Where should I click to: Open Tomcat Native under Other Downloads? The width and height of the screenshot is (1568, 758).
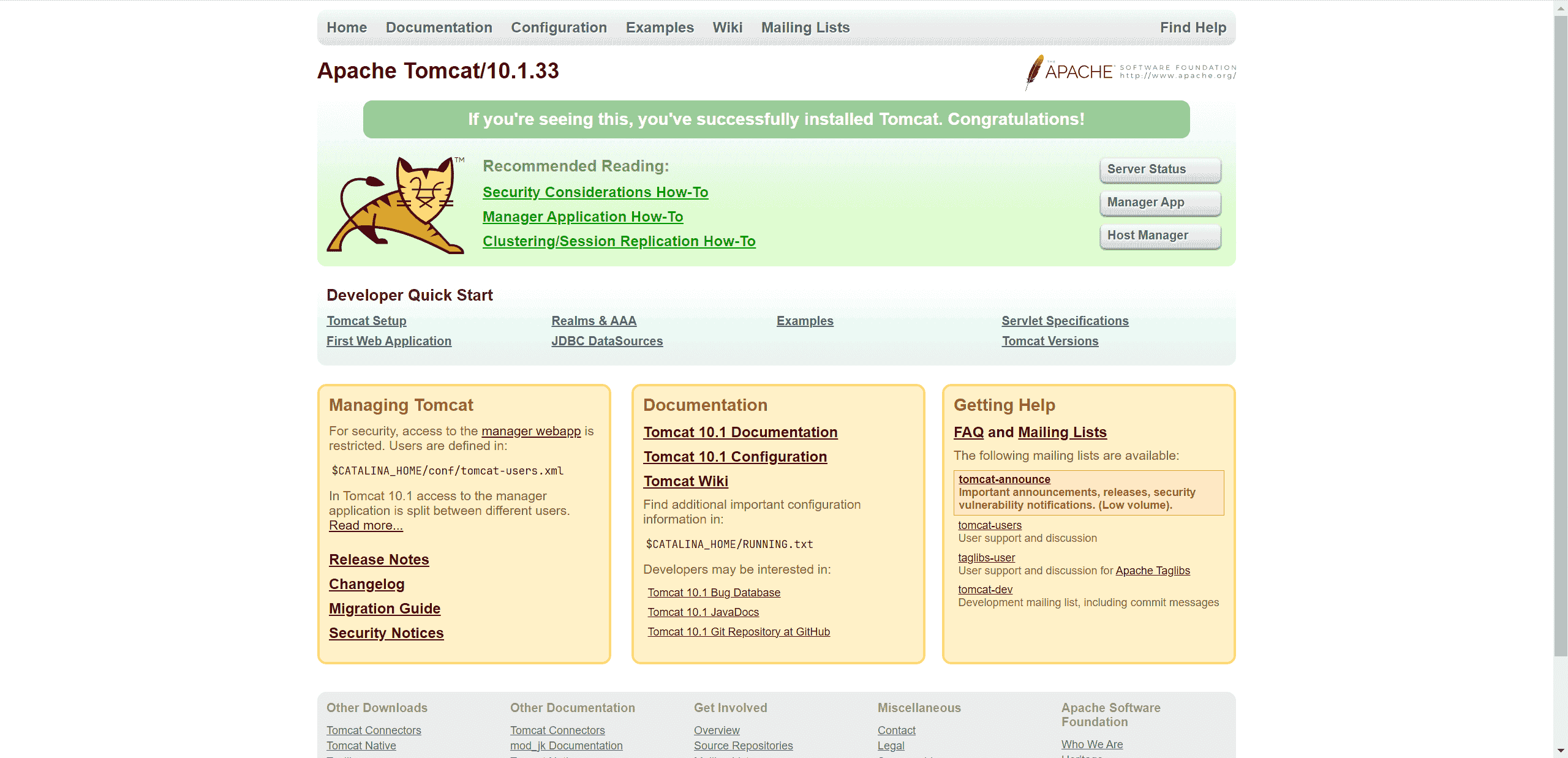[x=361, y=746]
